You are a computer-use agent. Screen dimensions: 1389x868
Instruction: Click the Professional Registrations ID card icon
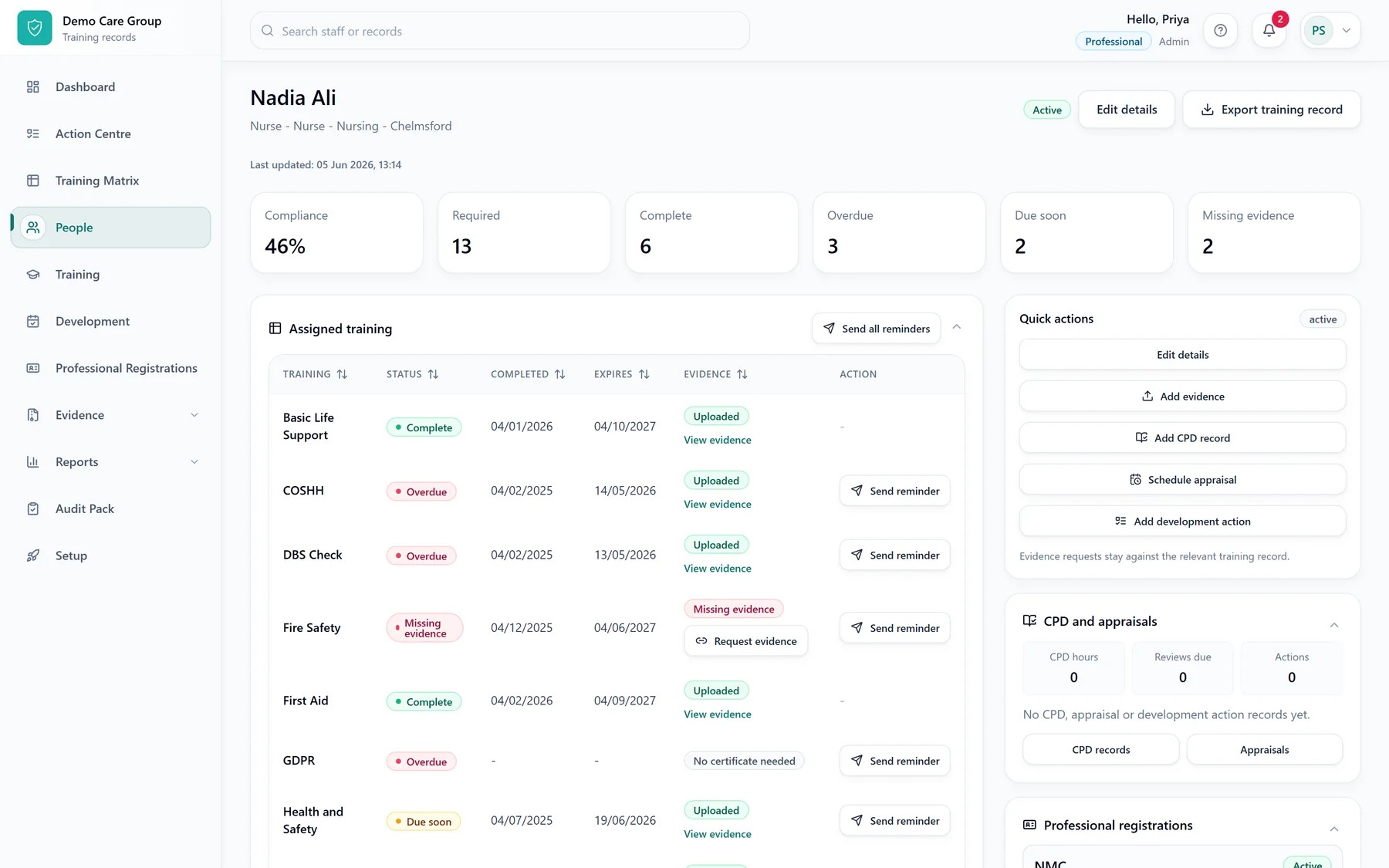[x=33, y=368]
